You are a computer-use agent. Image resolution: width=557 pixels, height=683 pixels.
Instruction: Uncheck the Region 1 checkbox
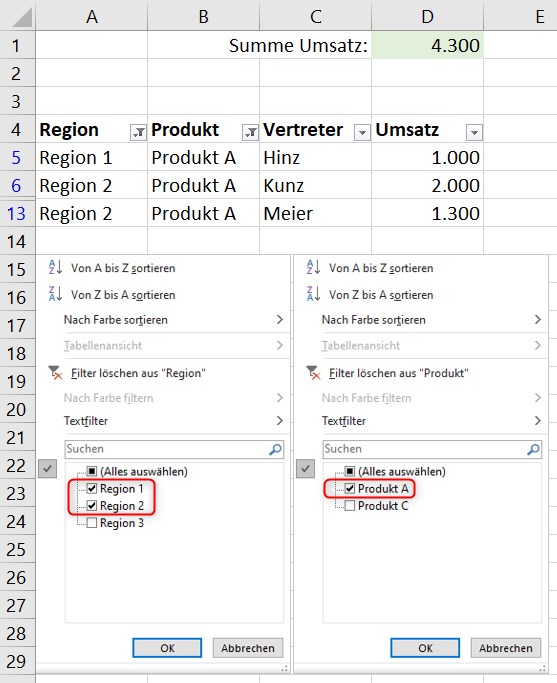coord(91,488)
